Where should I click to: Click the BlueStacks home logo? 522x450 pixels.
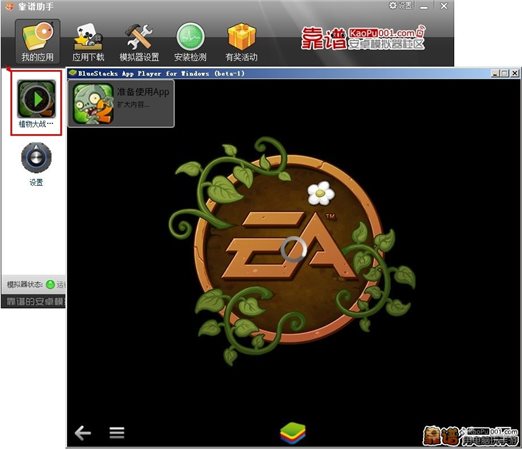pyautogui.click(x=292, y=432)
